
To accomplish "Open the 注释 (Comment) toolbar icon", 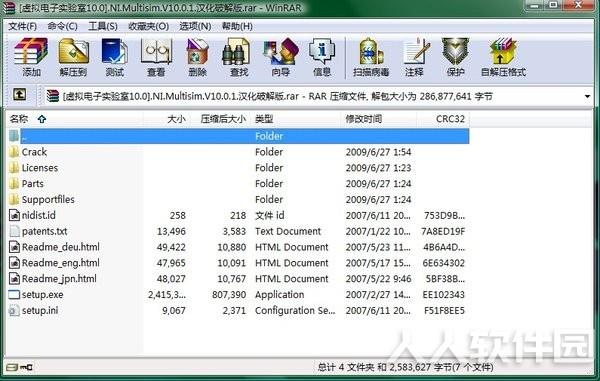I will pos(415,57).
